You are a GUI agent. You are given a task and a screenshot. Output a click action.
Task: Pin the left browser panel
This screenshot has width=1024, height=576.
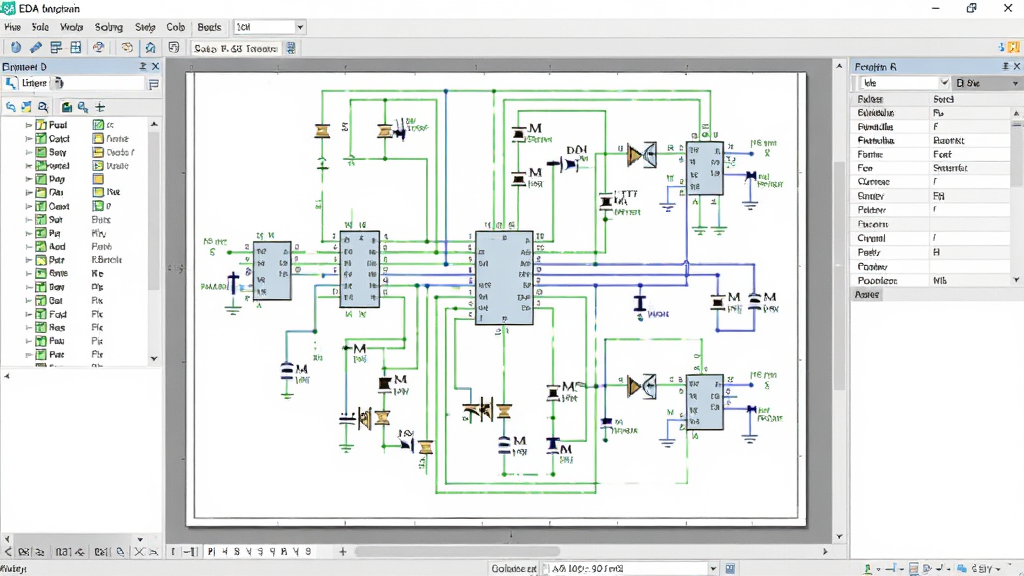[142, 67]
